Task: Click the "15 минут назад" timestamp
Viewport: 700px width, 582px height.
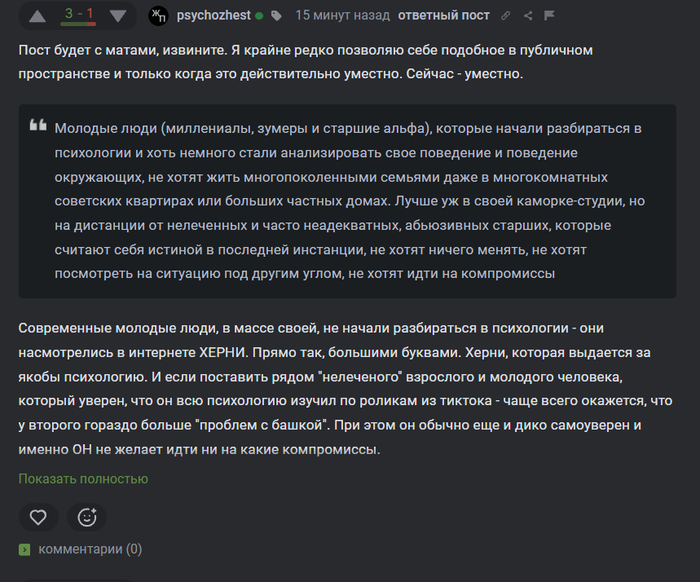Action: 341,16
